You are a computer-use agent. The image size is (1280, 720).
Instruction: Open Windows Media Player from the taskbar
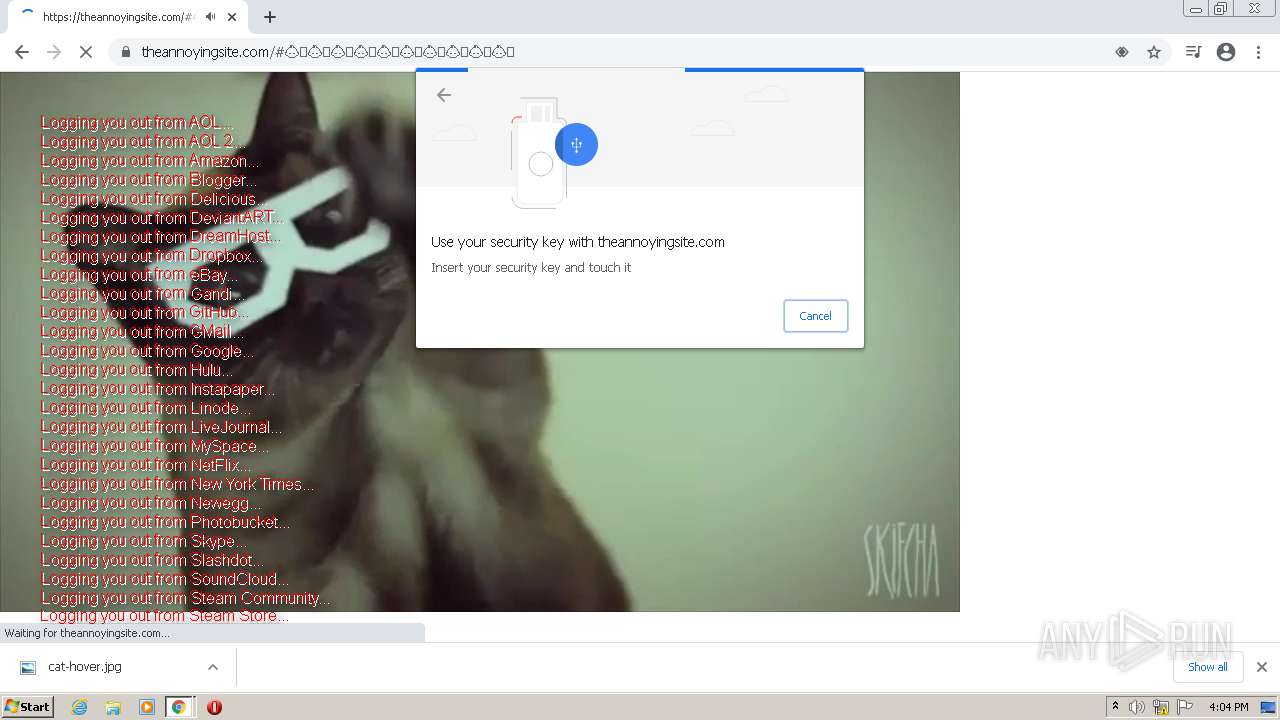tap(147, 707)
